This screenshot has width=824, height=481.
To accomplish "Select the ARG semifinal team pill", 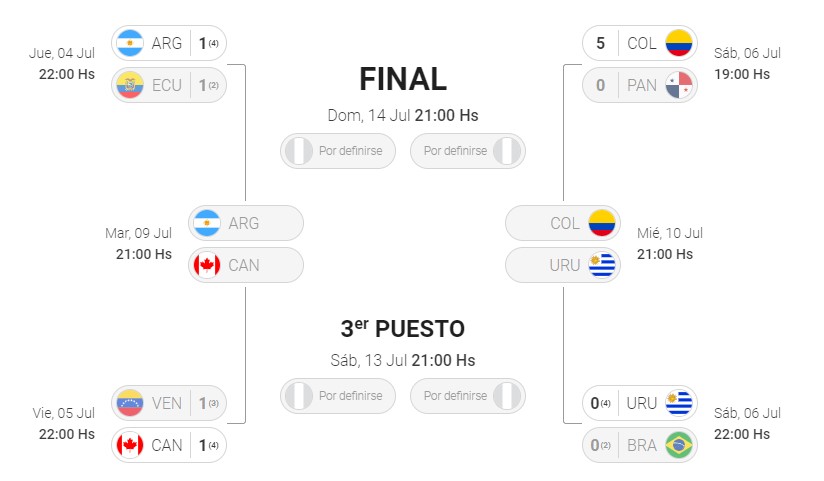I will [x=246, y=223].
